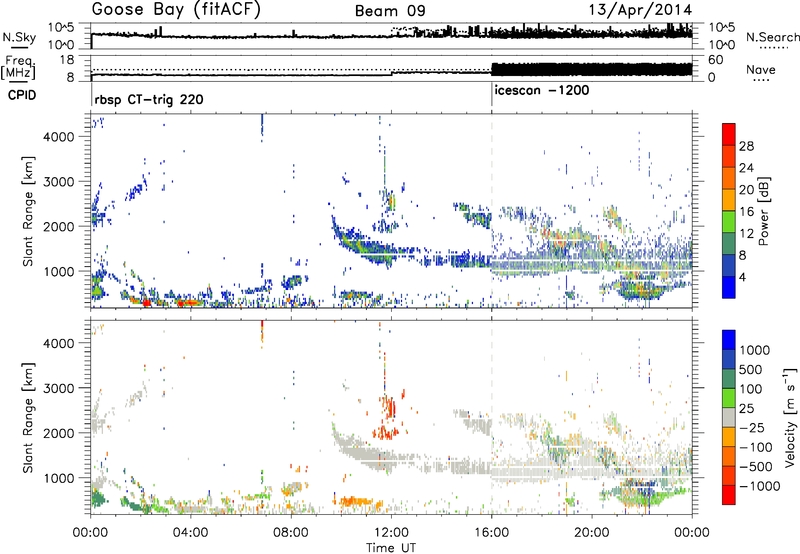Click the '04:00' time axis label
Viewport: 800px width, 554px height.
[191, 533]
